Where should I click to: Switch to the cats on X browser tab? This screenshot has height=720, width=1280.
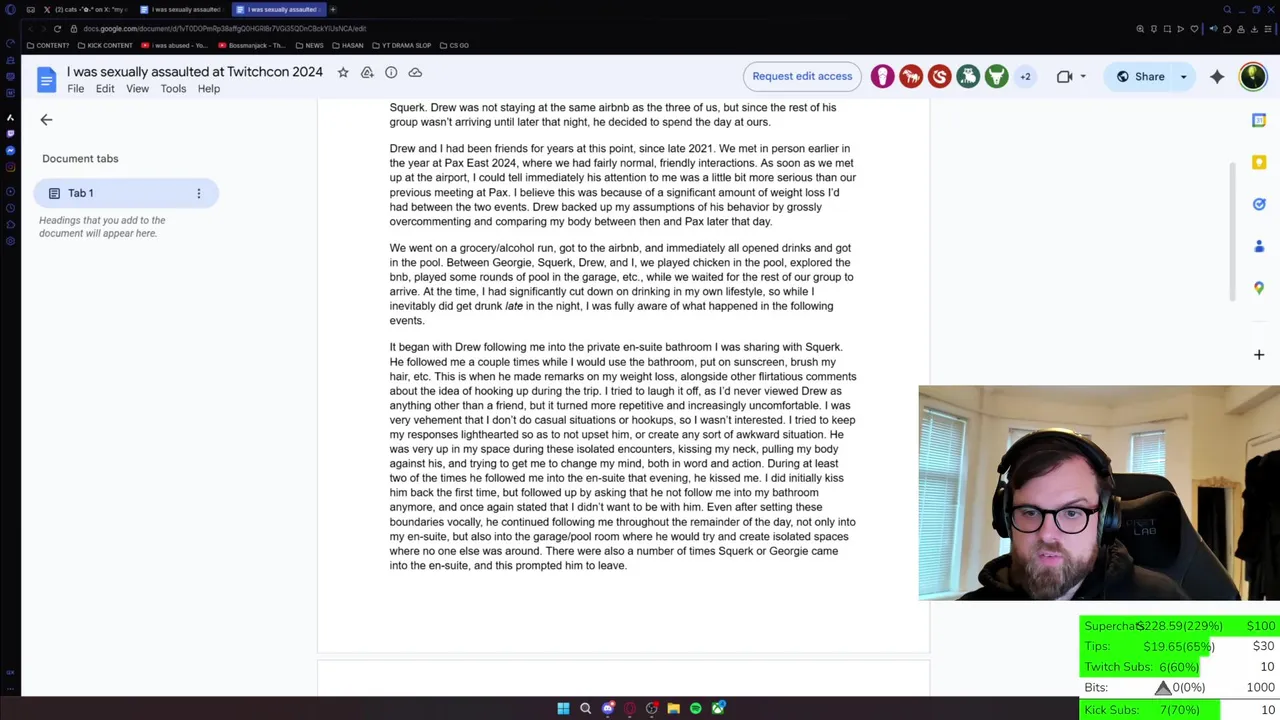(x=84, y=9)
